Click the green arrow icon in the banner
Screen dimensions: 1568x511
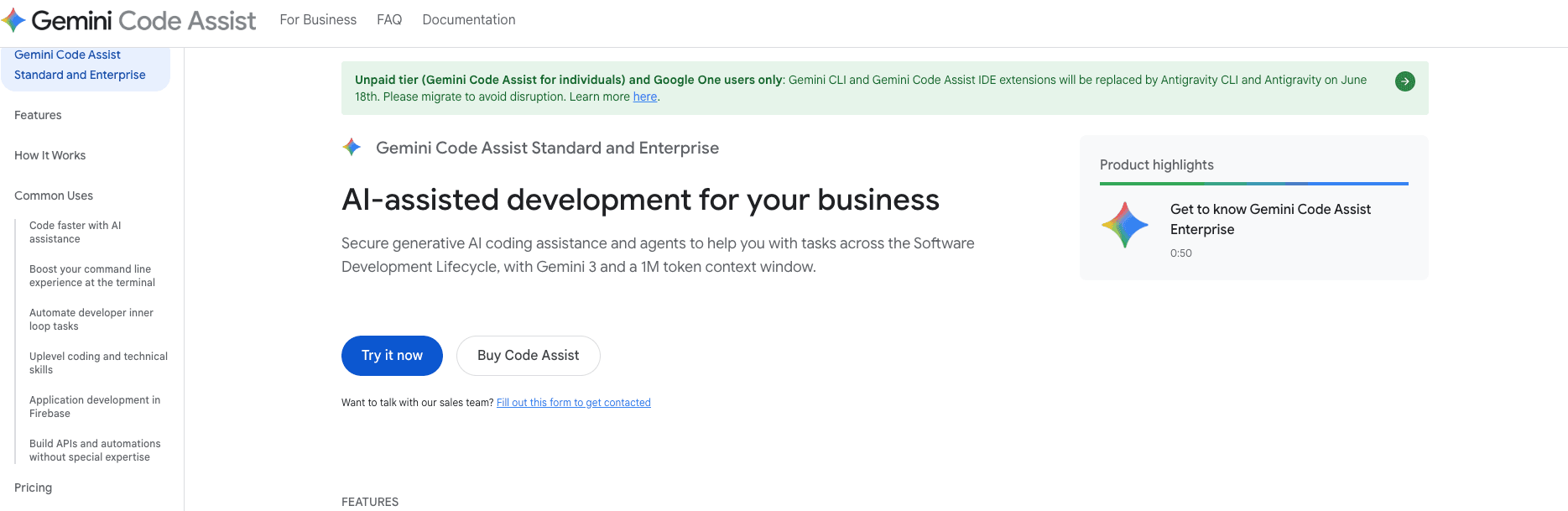pos(1404,81)
